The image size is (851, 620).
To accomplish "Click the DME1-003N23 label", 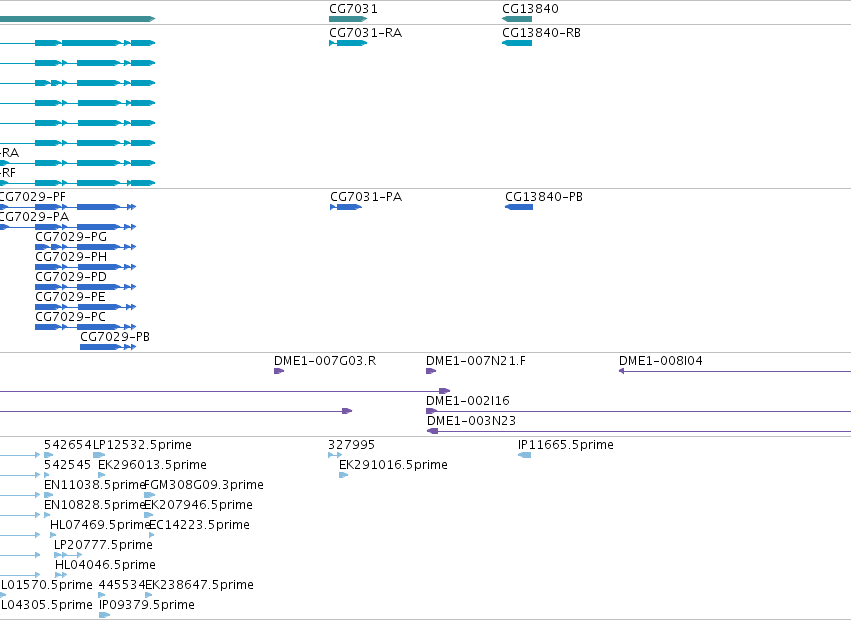I will pyautogui.click(x=471, y=421).
